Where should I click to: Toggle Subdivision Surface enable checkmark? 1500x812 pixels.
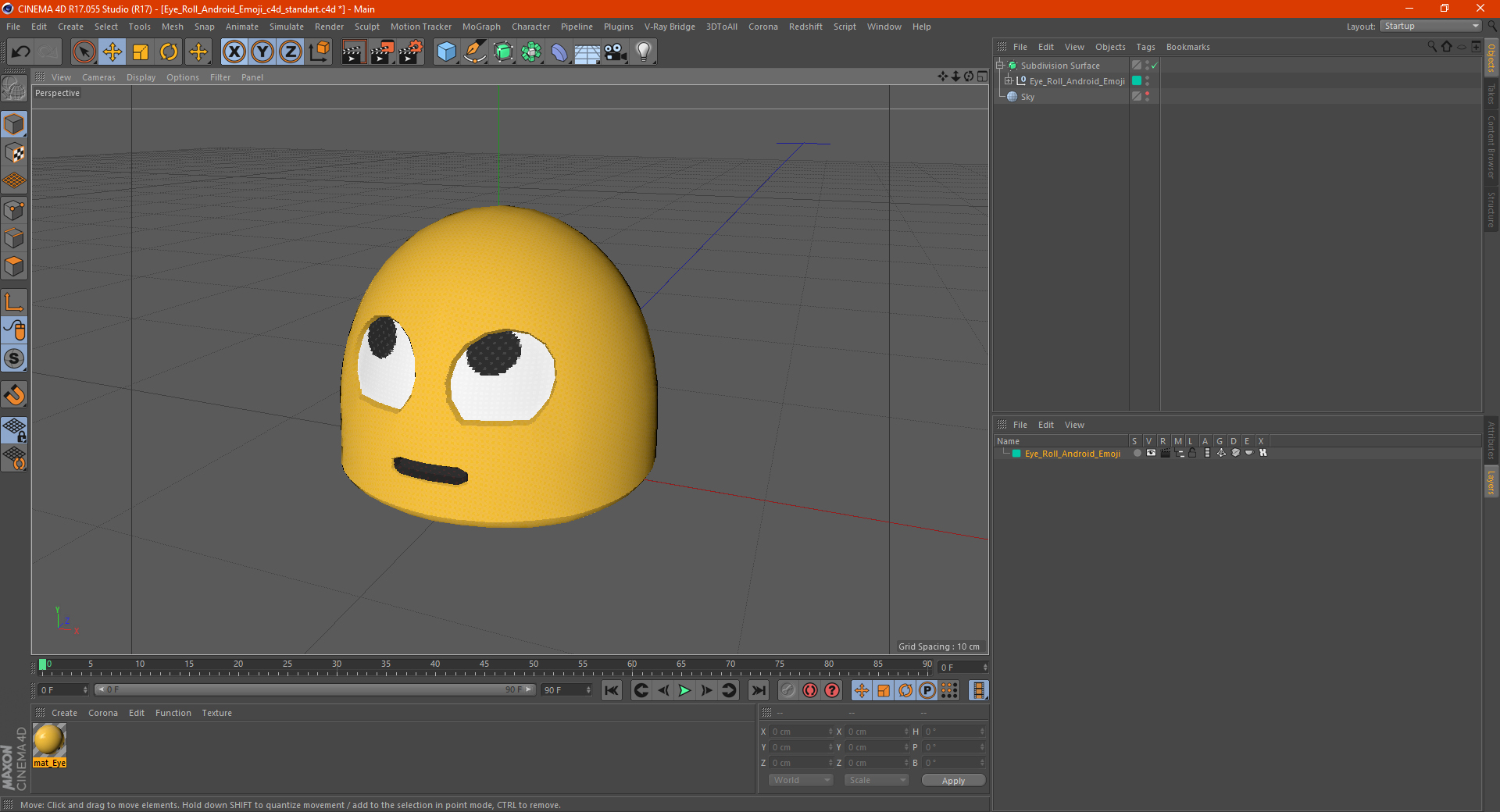pyautogui.click(x=1154, y=66)
